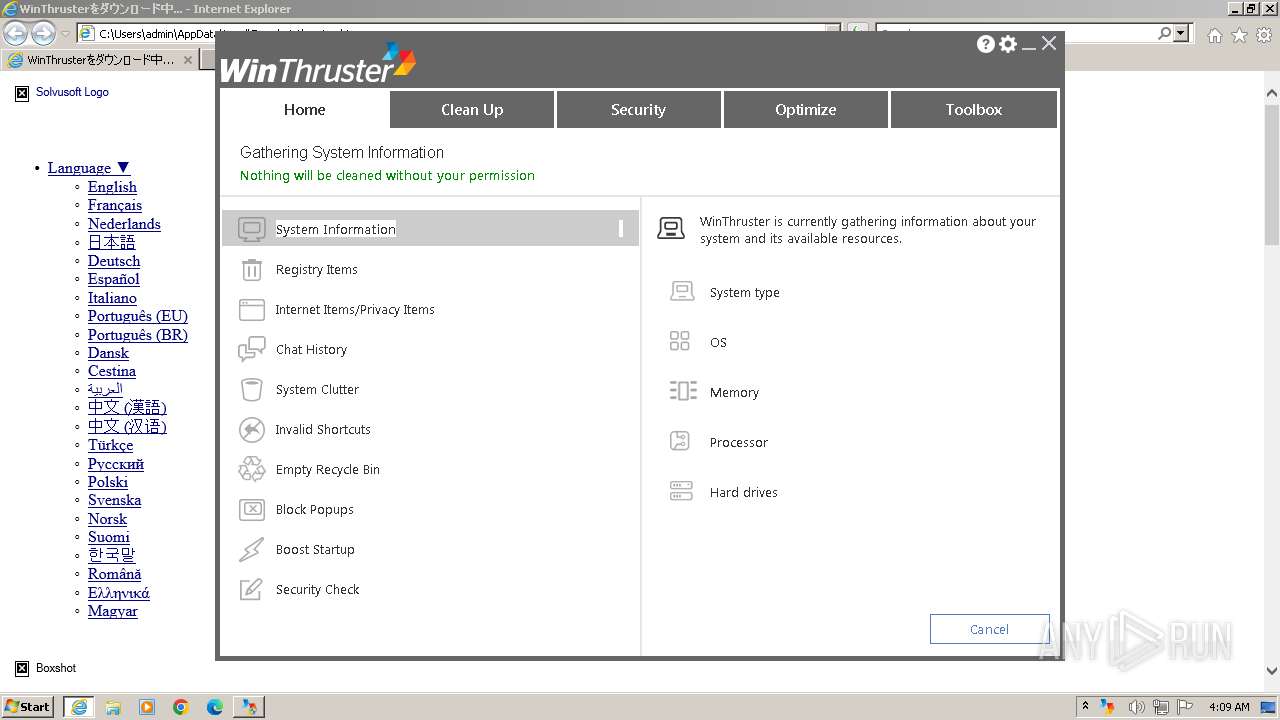
Task: Click the Processor icon
Action: 680,442
